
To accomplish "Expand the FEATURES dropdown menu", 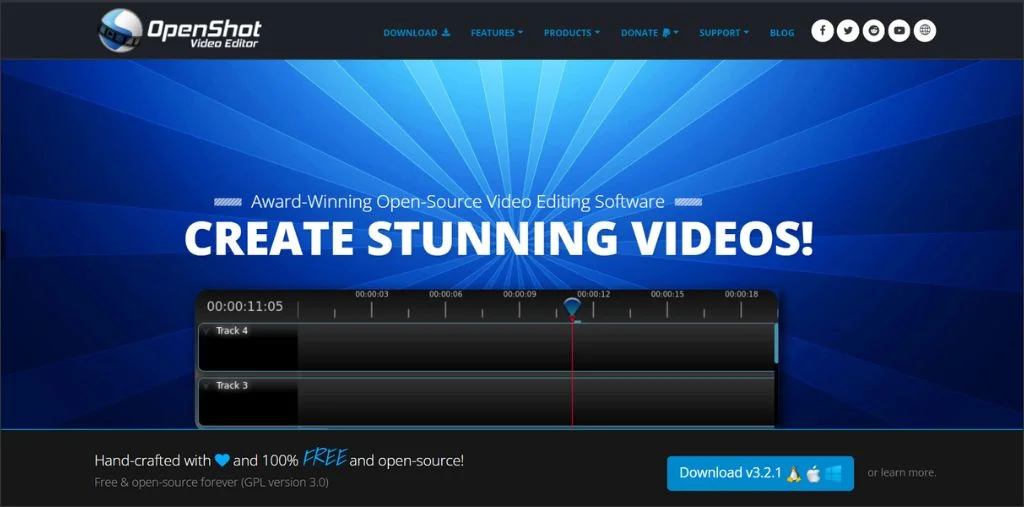I will click(x=497, y=33).
